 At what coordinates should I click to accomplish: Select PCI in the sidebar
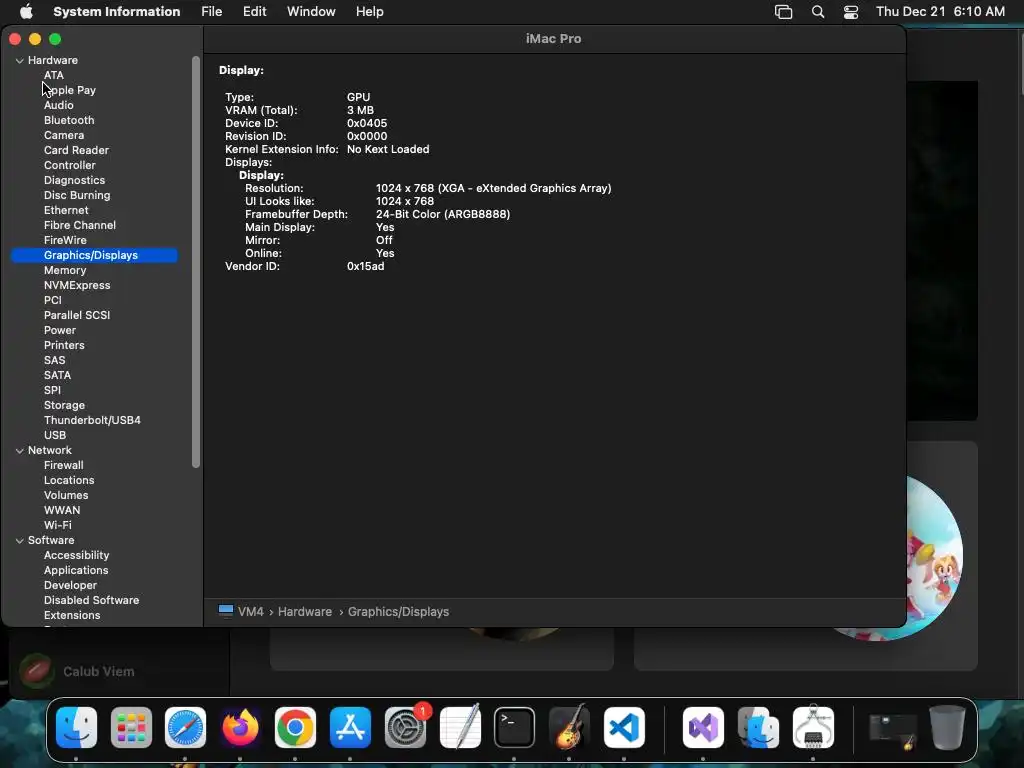[x=53, y=300]
